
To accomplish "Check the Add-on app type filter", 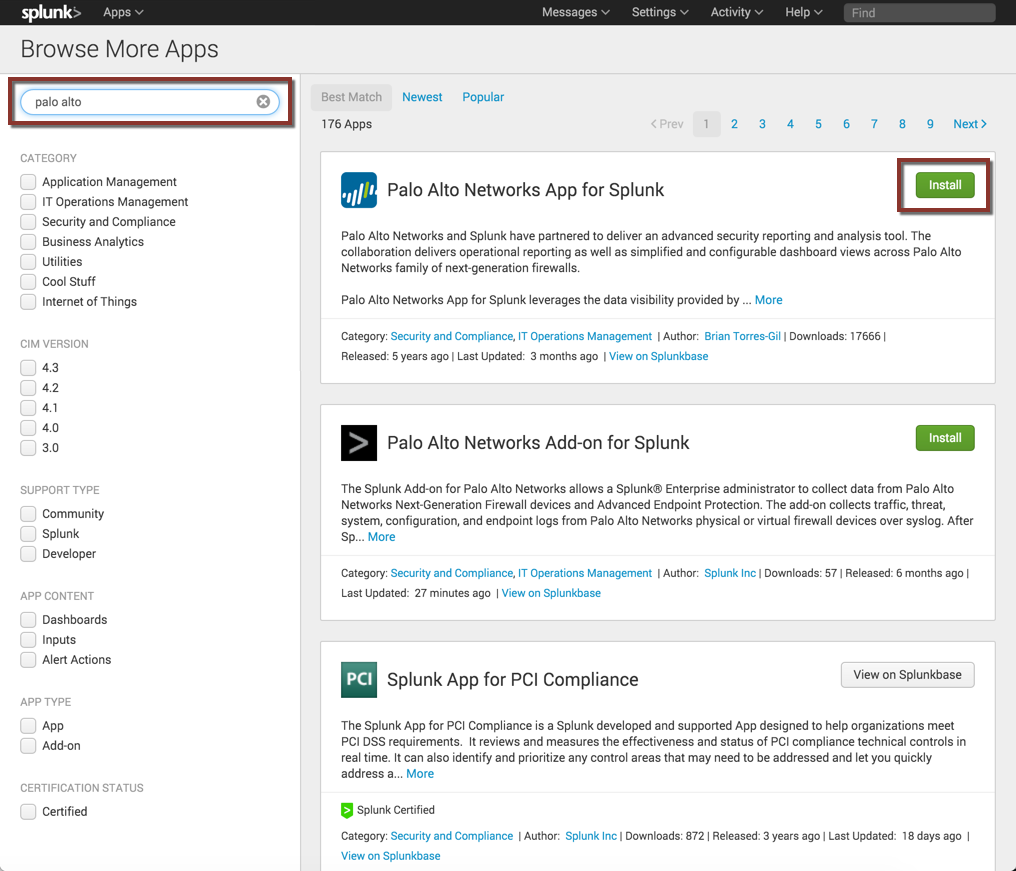I will tap(27, 745).
